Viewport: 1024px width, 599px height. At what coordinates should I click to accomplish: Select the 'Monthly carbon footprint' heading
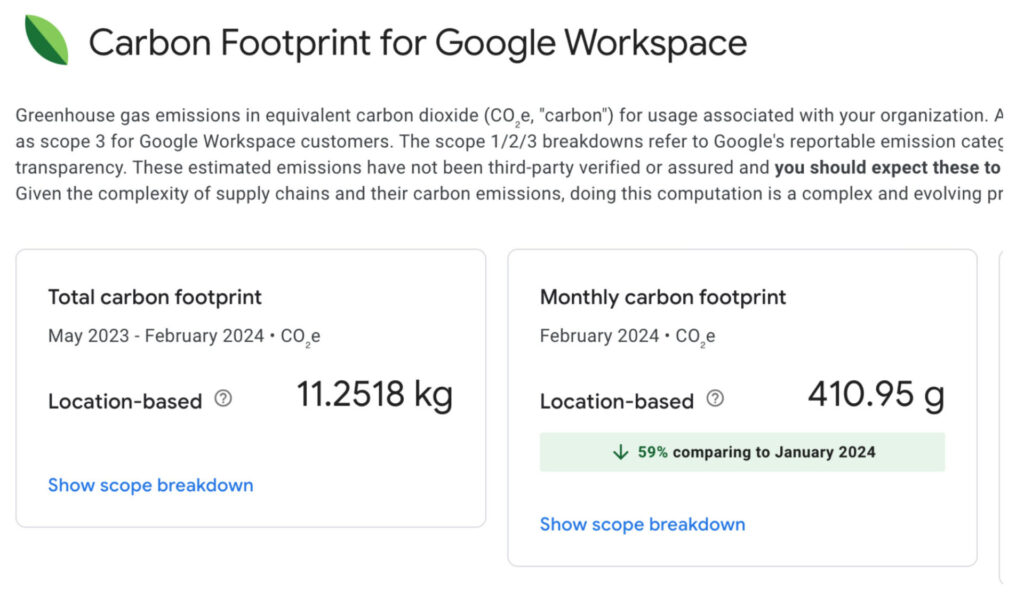pyautogui.click(x=663, y=297)
